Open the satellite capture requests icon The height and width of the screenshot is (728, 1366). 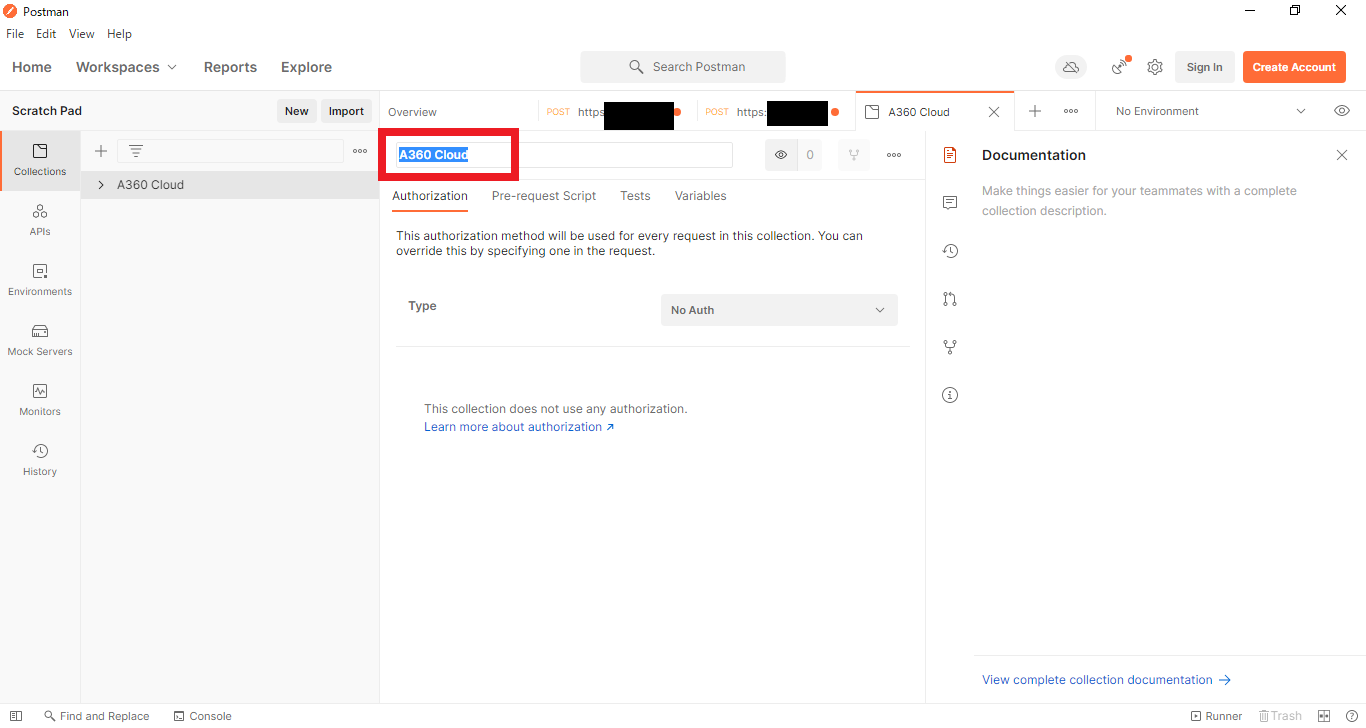1121,67
